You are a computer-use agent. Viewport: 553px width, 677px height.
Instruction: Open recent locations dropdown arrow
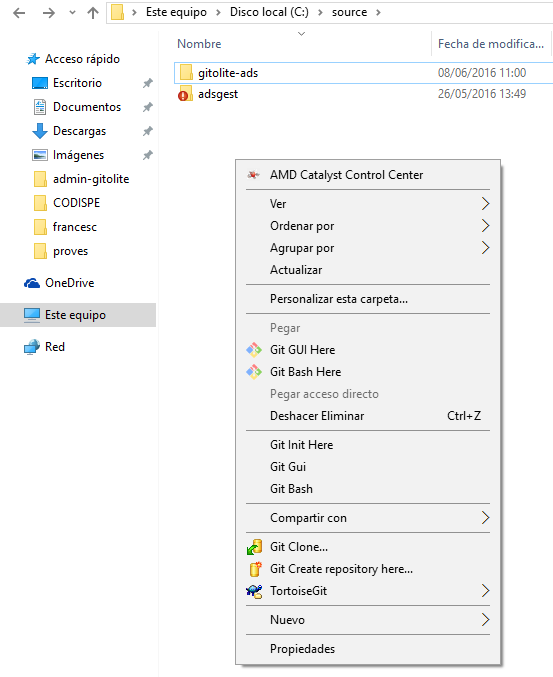coord(72,13)
